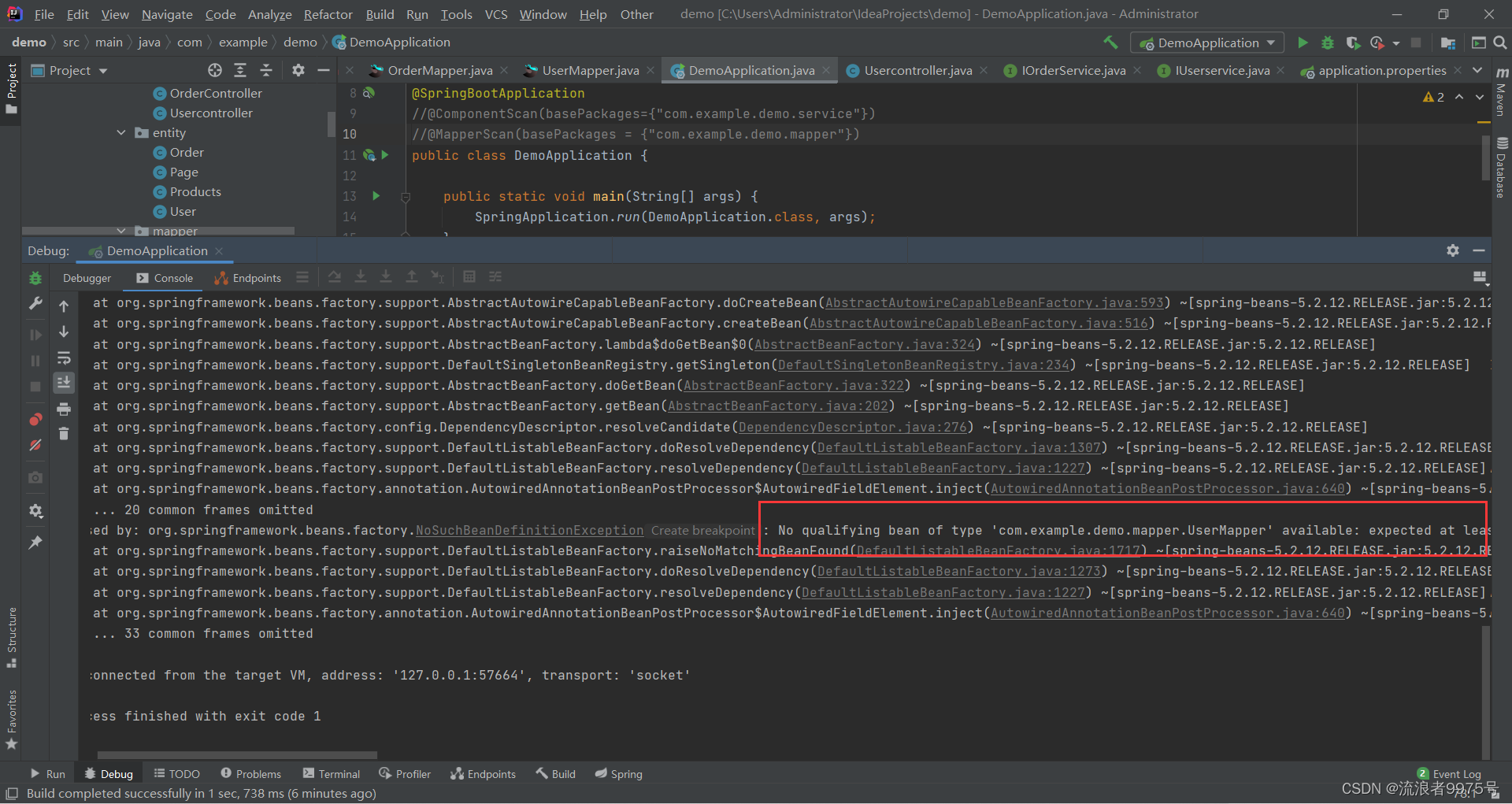Clear All console trash icon
Viewport: 1512px width, 804px height.
point(64,433)
